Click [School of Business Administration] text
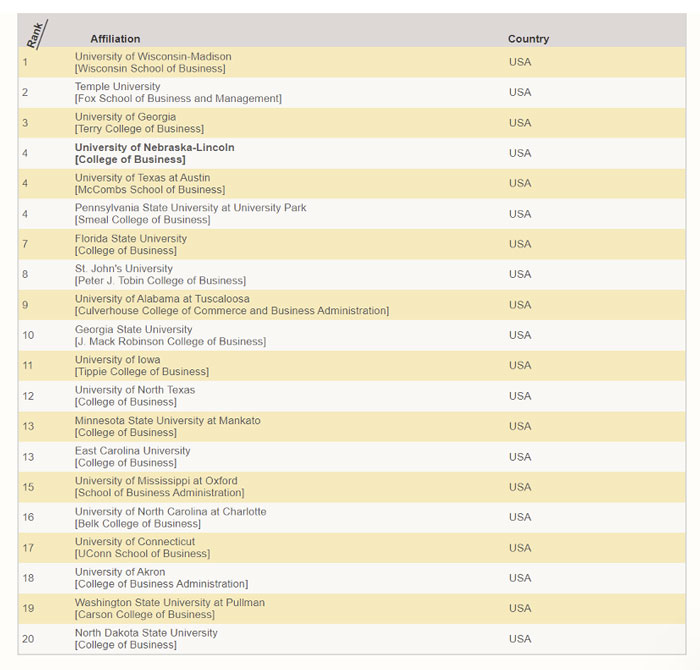The height and width of the screenshot is (670, 700). (160, 493)
